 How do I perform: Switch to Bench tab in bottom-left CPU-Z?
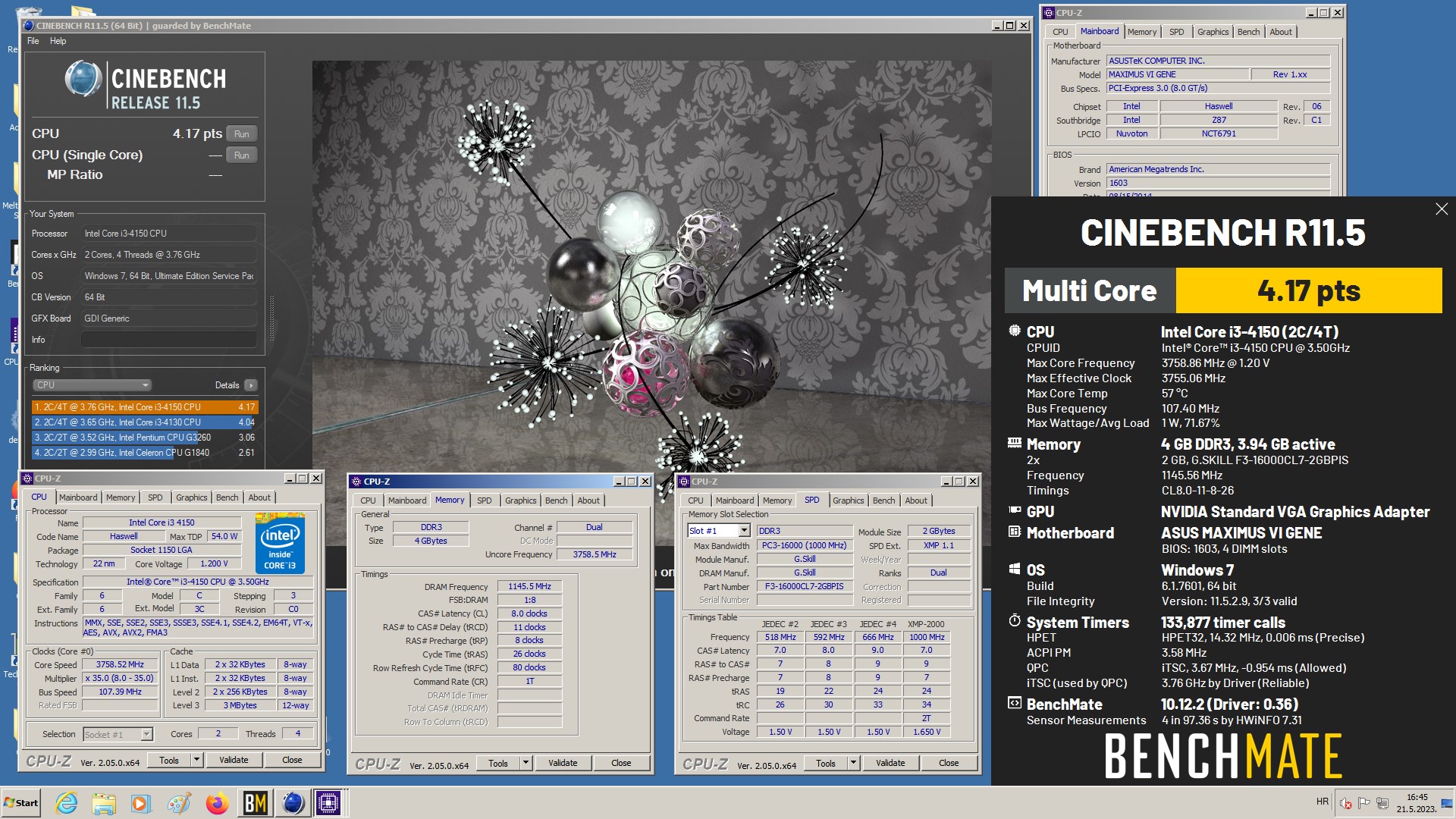tap(227, 497)
